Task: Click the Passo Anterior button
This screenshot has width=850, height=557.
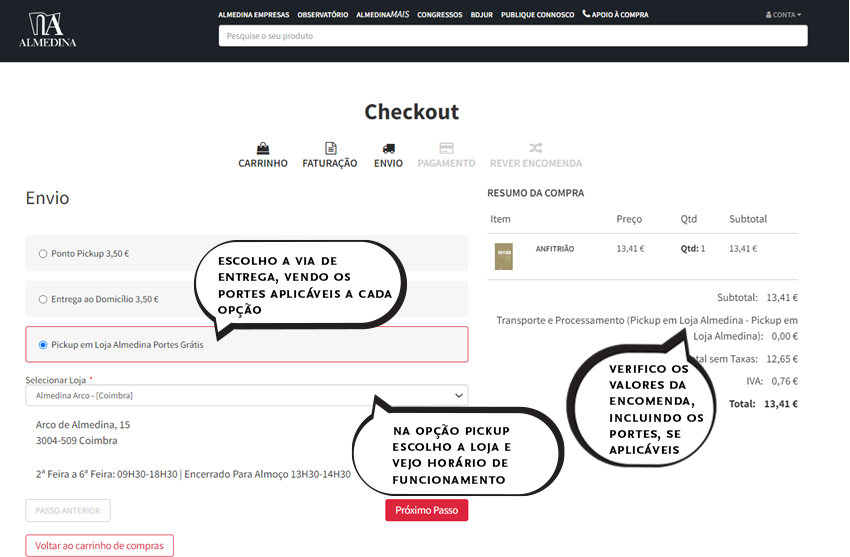Action: 68,510
